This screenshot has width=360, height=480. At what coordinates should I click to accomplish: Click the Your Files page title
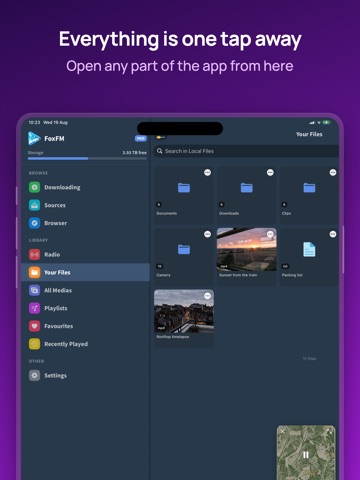pyautogui.click(x=309, y=134)
